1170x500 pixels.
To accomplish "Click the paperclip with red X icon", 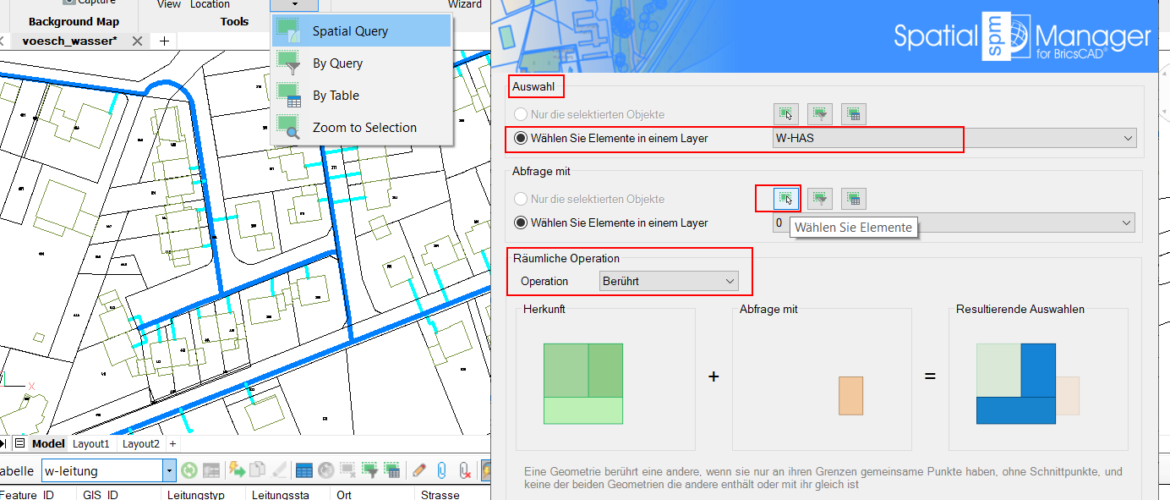I will tap(464, 470).
